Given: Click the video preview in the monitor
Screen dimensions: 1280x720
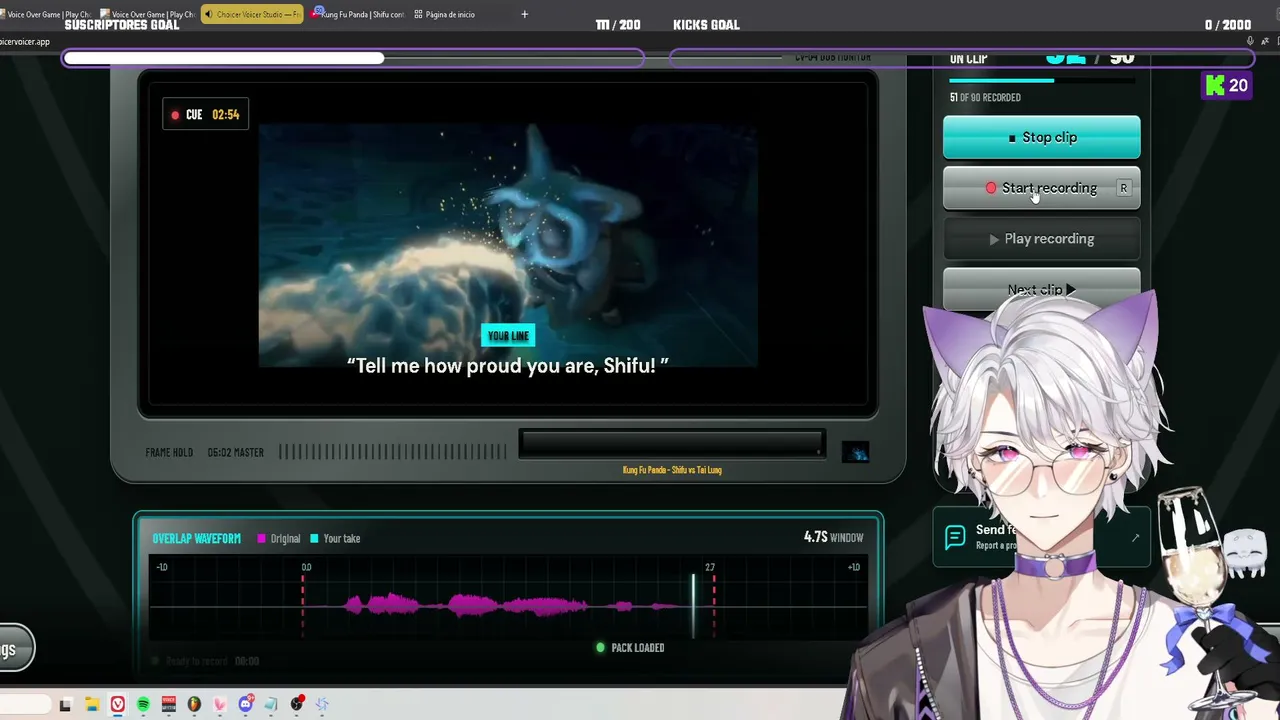Looking at the screenshot, I should click(x=508, y=246).
